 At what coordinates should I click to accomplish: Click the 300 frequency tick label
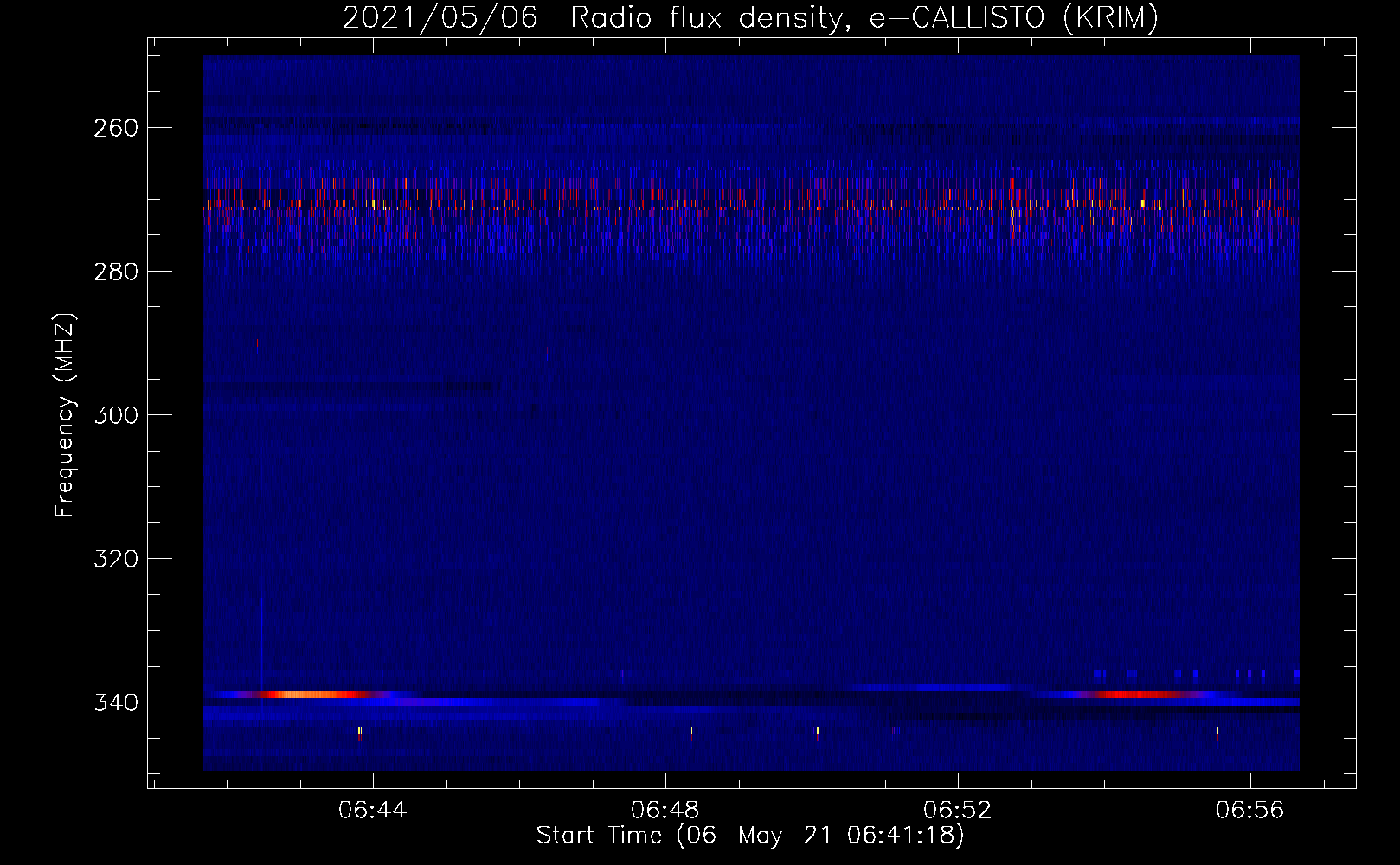point(116,415)
